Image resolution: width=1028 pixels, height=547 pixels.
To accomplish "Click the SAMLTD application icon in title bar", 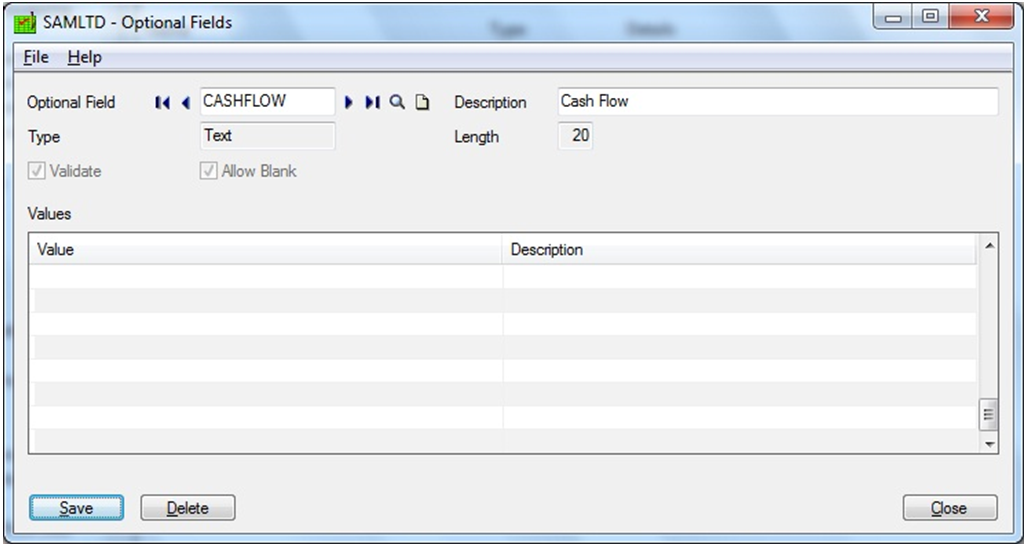I will [25, 23].
